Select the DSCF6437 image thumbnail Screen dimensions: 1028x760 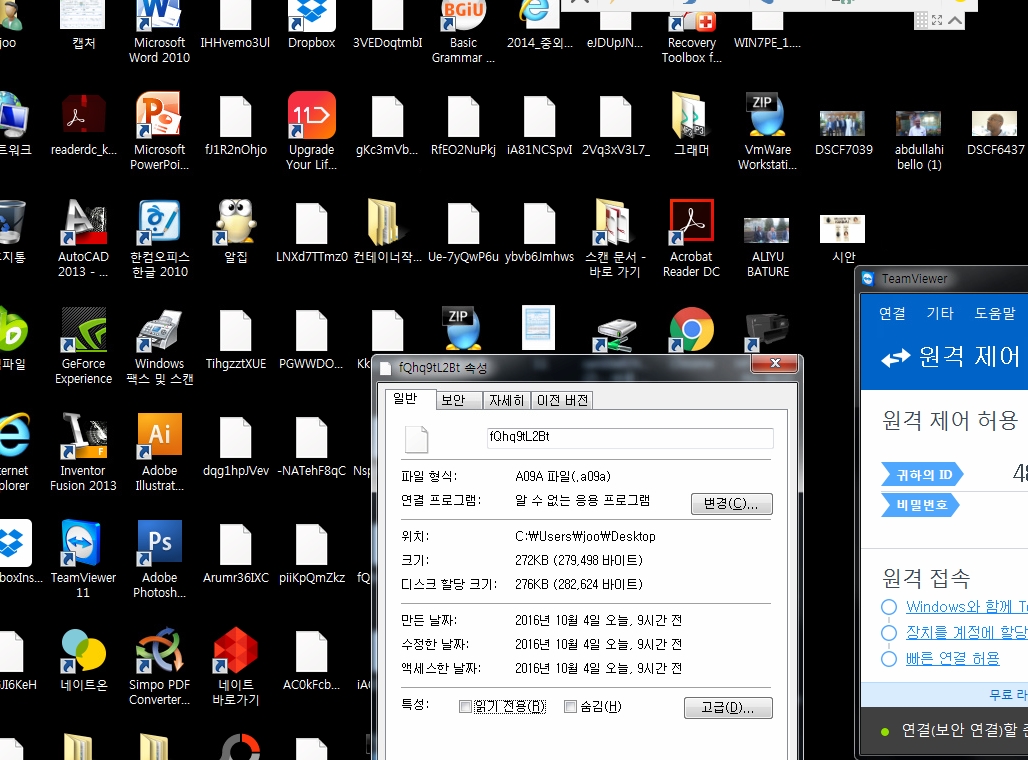point(995,124)
